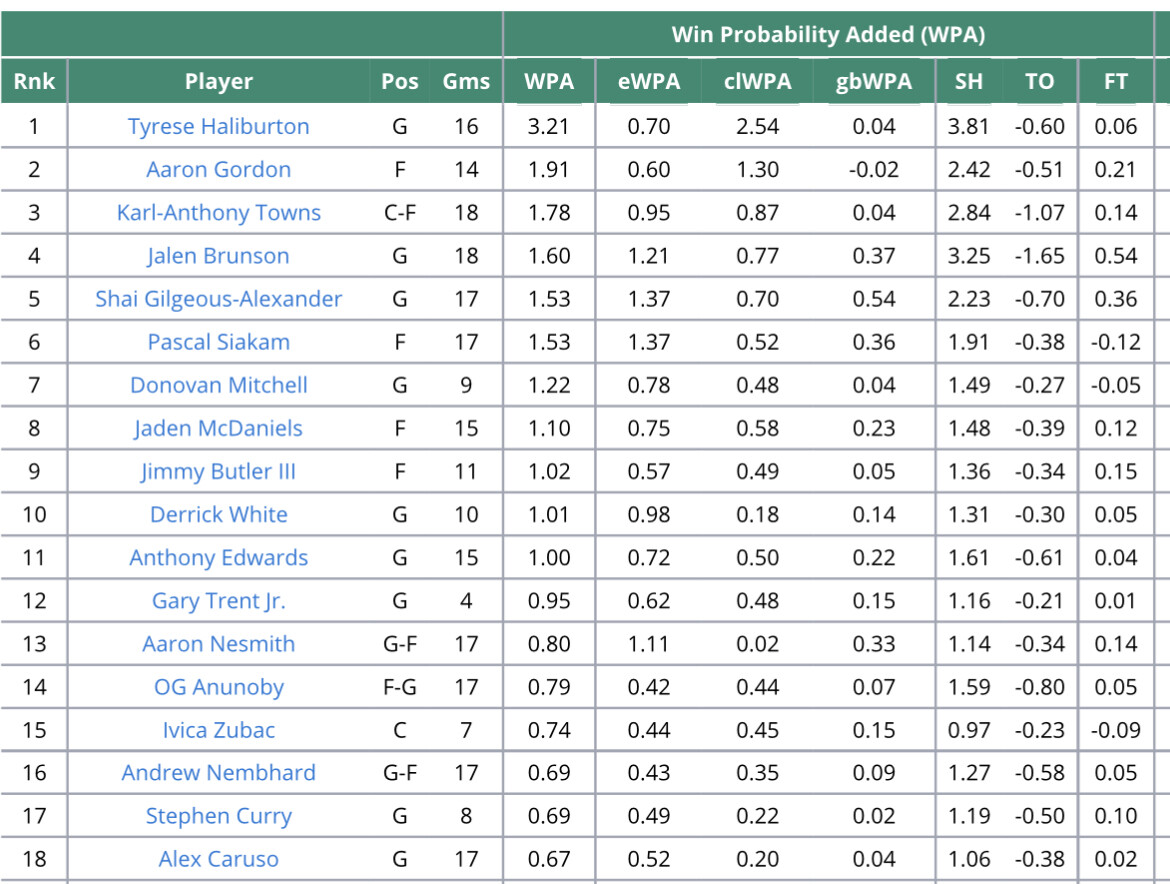Click Pascal Siakam's name
This screenshot has height=884, width=1170.
[x=218, y=341]
